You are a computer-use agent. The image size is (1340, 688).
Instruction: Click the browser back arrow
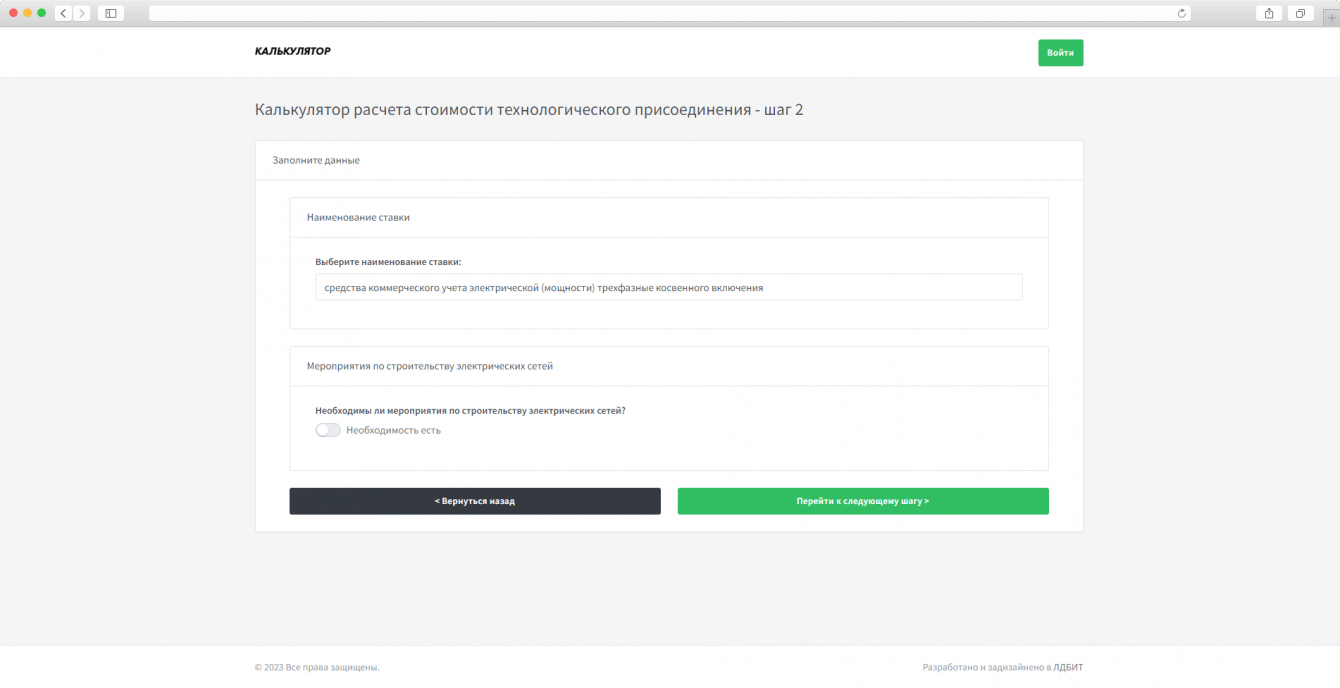click(x=63, y=13)
